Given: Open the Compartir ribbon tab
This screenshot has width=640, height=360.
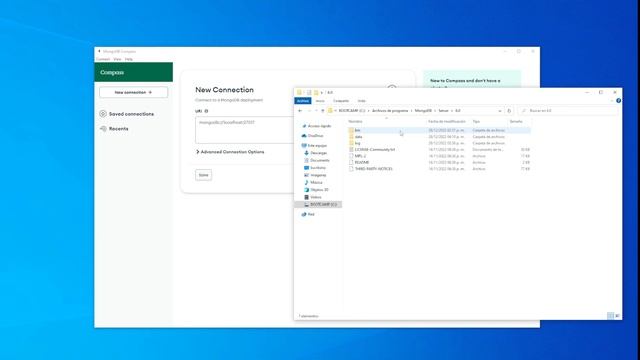Looking at the screenshot, I should [x=341, y=101].
